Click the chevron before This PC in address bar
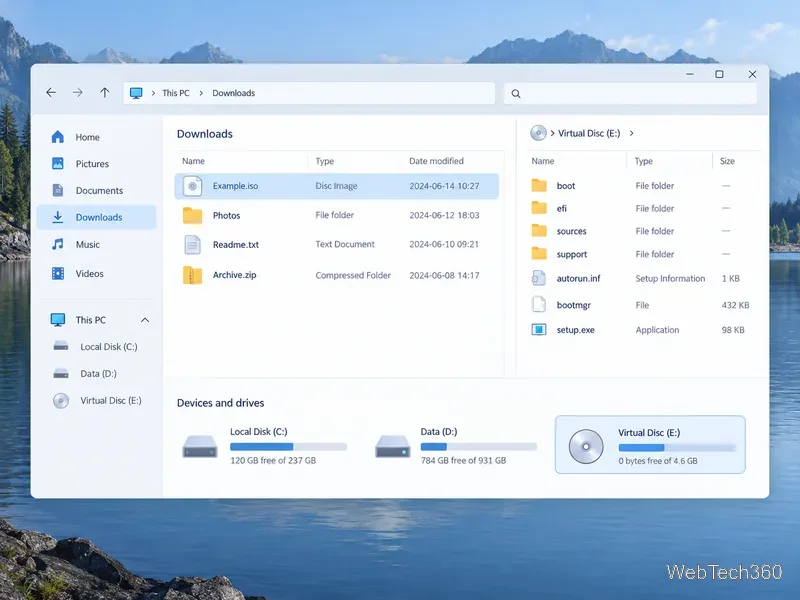 [153, 93]
